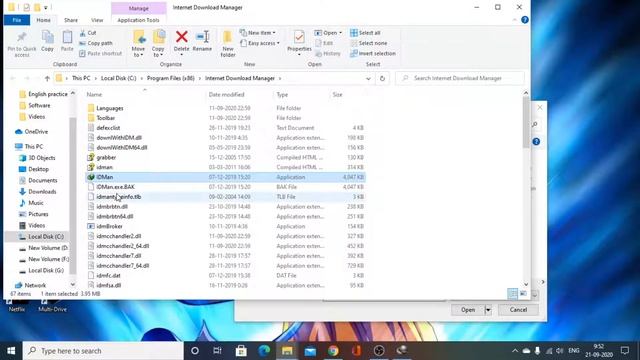Click the Search Internet Download Manager box
The image size is (640, 360).
pyautogui.click(x=460, y=78)
